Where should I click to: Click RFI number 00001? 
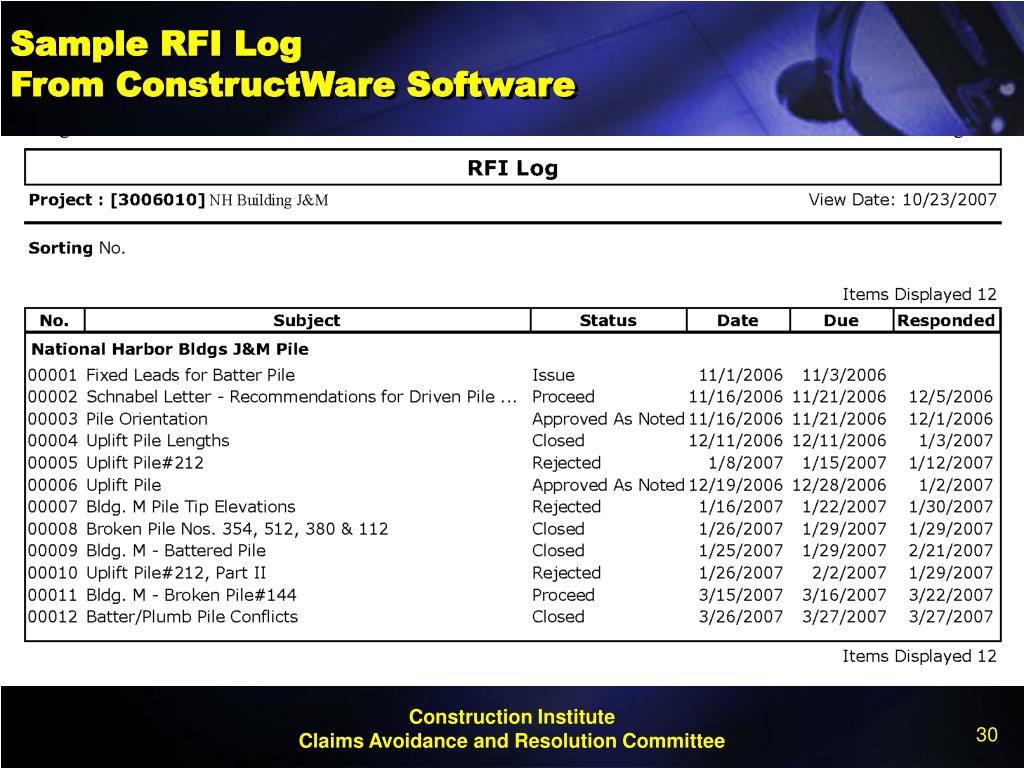[x=52, y=375]
